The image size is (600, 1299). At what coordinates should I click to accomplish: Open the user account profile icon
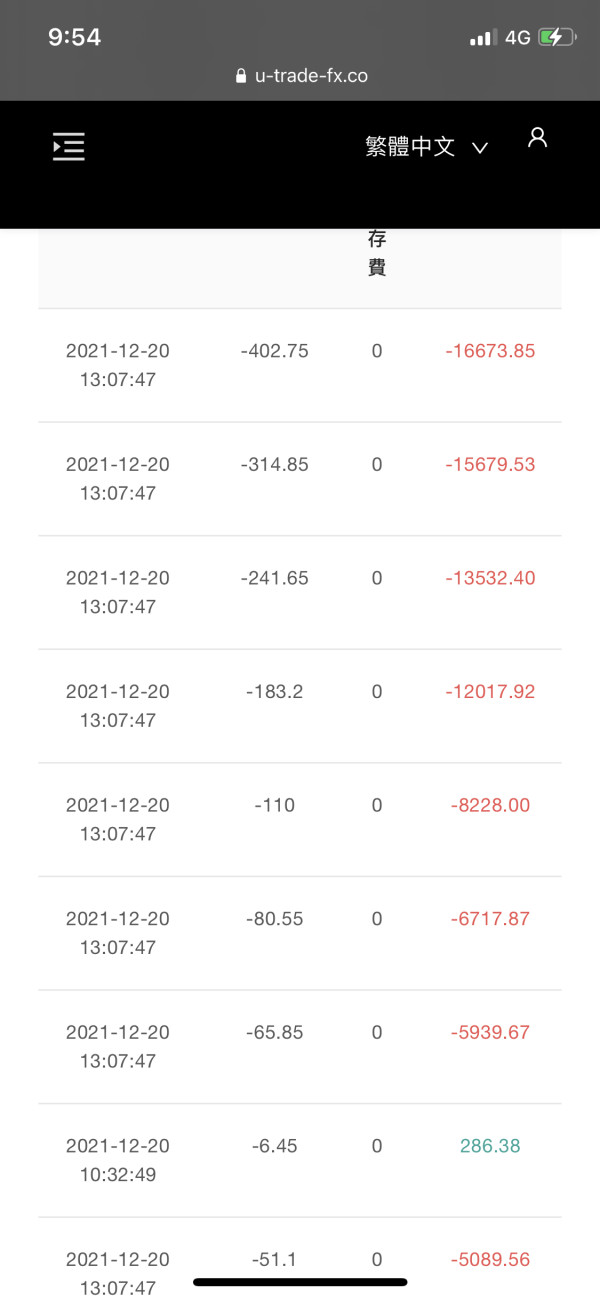(x=537, y=138)
